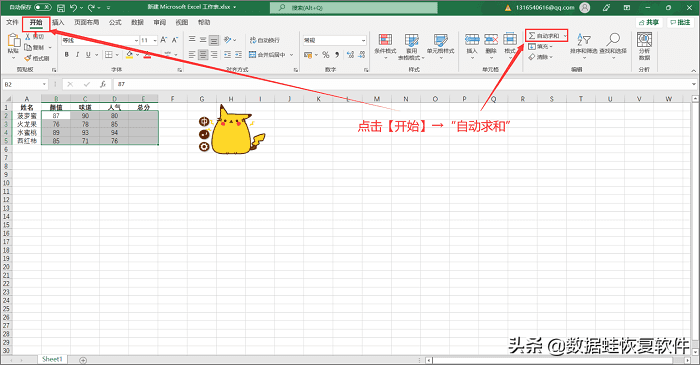Viewport: 700px width, 365px height.
Task: Toggle Underline formatting
Action: coord(88,54)
